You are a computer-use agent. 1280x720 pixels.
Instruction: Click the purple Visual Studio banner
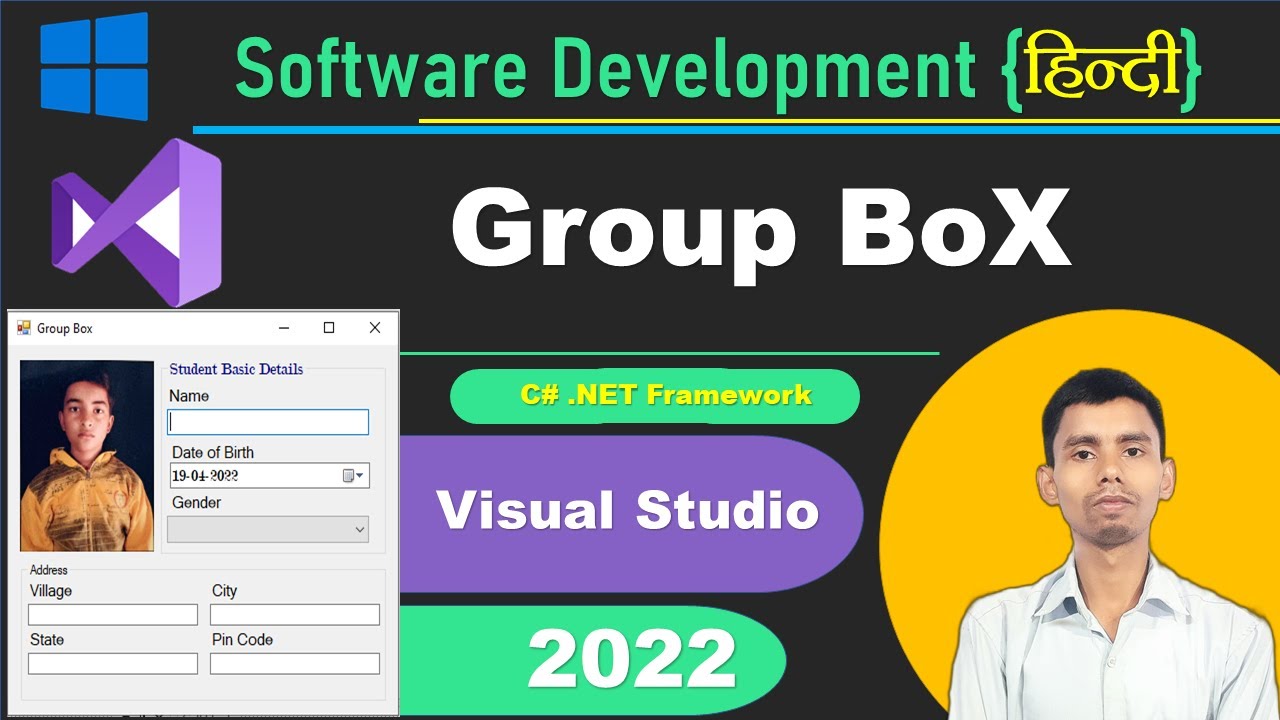630,514
